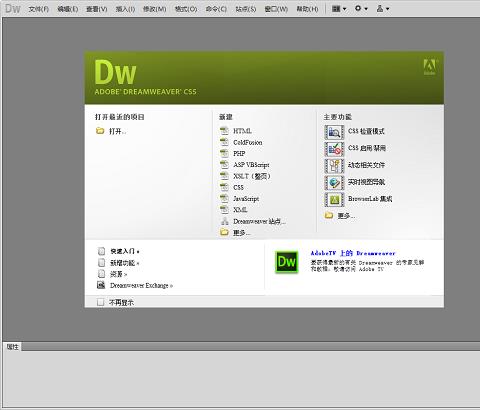Open the 修改(M) menu
The height and width of the screenshot is (410, 480).
coord(154,9)
